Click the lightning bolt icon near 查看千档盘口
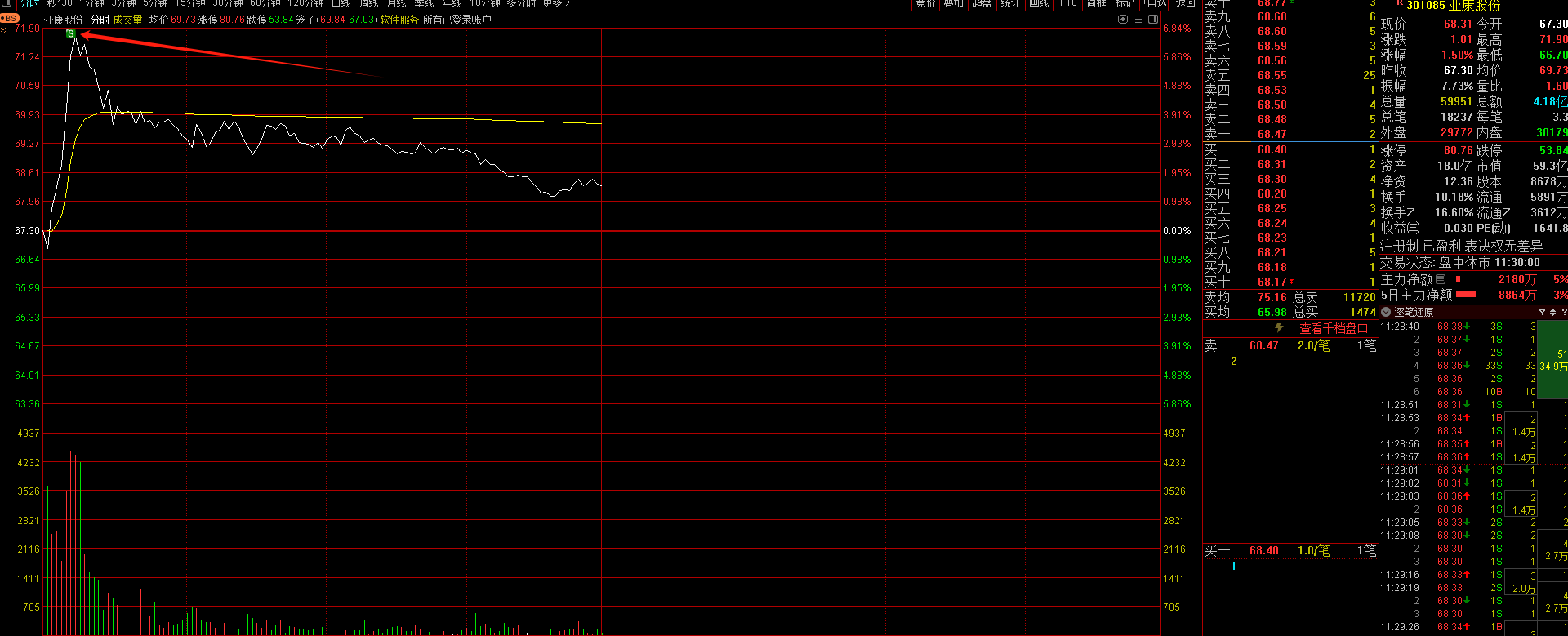The image size is (1568, 636). click(x=1279, y=328)
